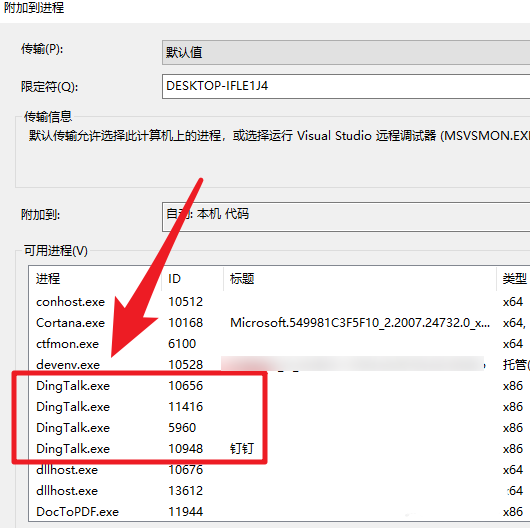This screenshot has height=528, width=530.
Task: Click ID cell 10168
Action: (186, 323)
